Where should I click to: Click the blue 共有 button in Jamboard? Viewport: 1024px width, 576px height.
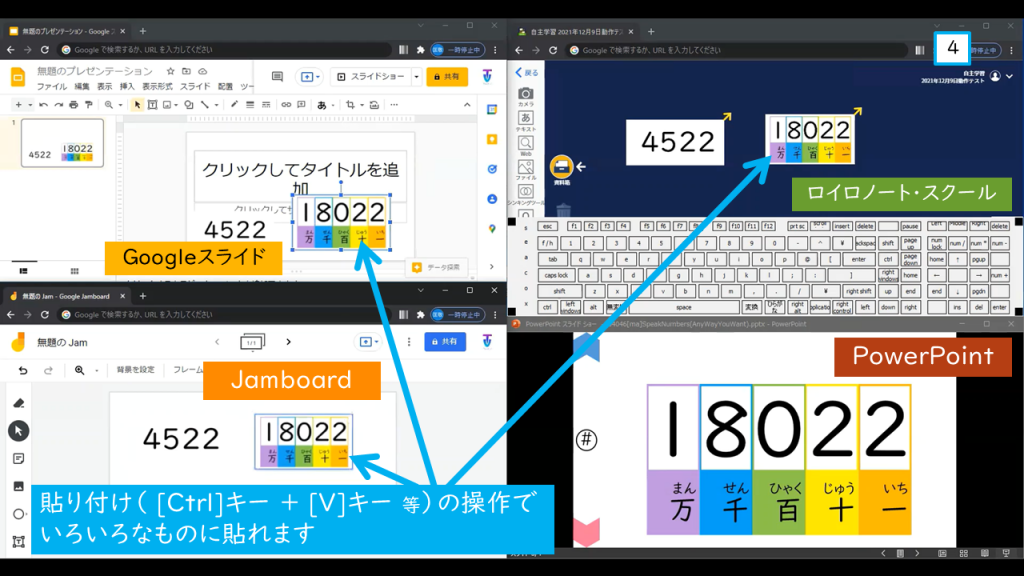(x=445, y=342)
